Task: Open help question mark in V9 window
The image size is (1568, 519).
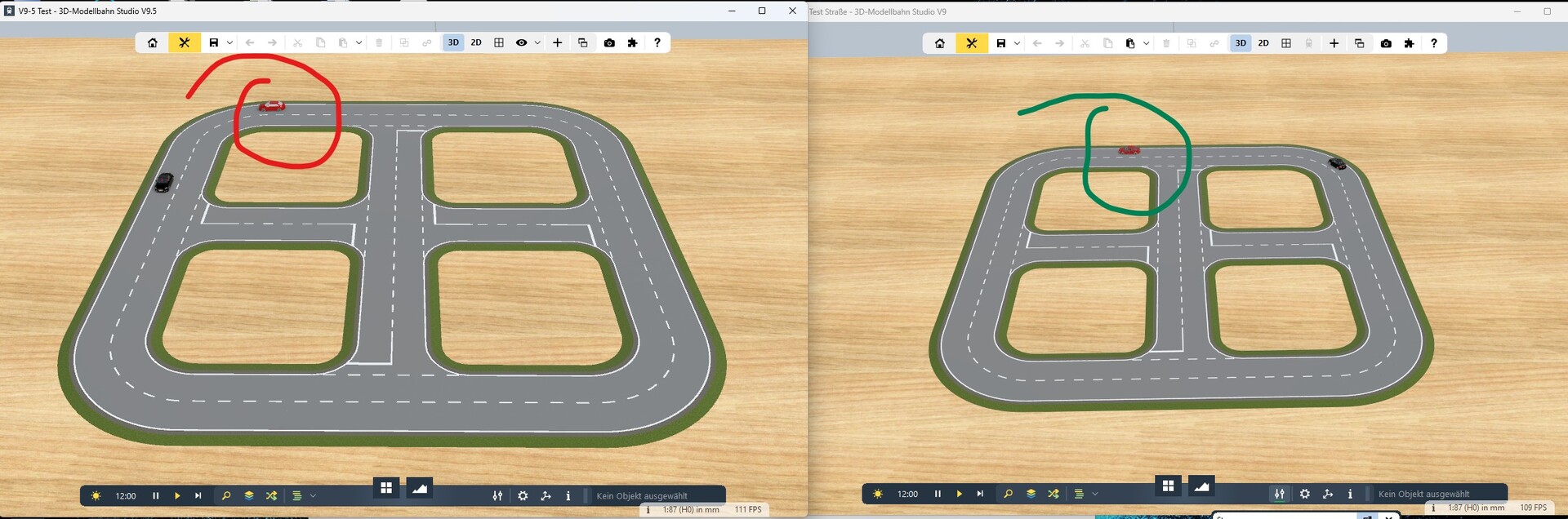Action: click(1434, 43)
